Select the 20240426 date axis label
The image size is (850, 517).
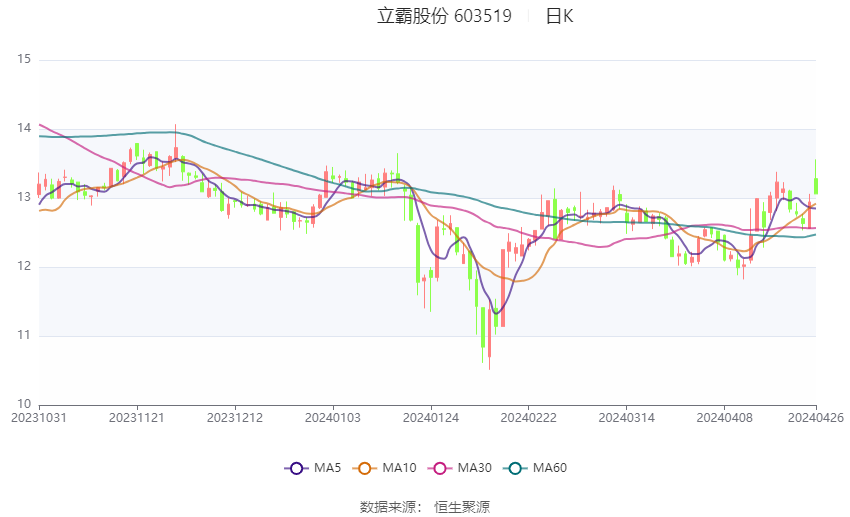(816, 418)
